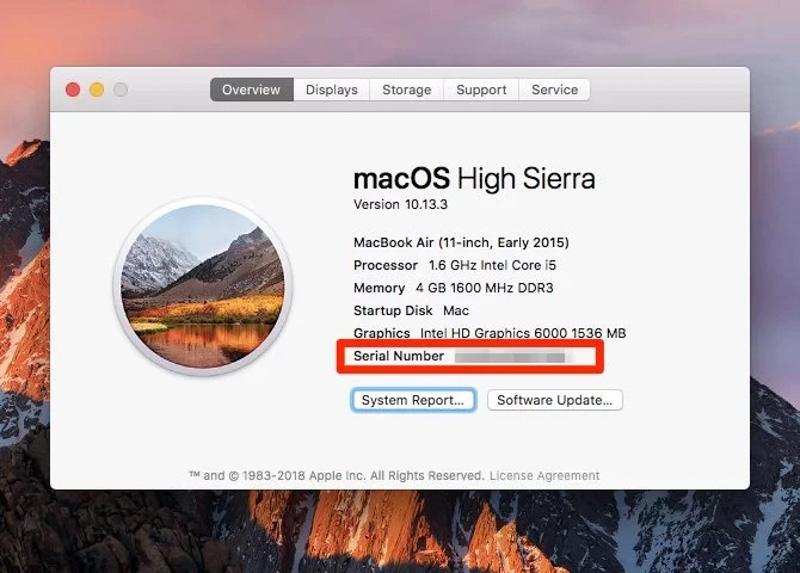The height and width of the screenshot is (573, 800).
Task: Click the Apple Inc. copyright notice
Action: (x=337, y=476)
